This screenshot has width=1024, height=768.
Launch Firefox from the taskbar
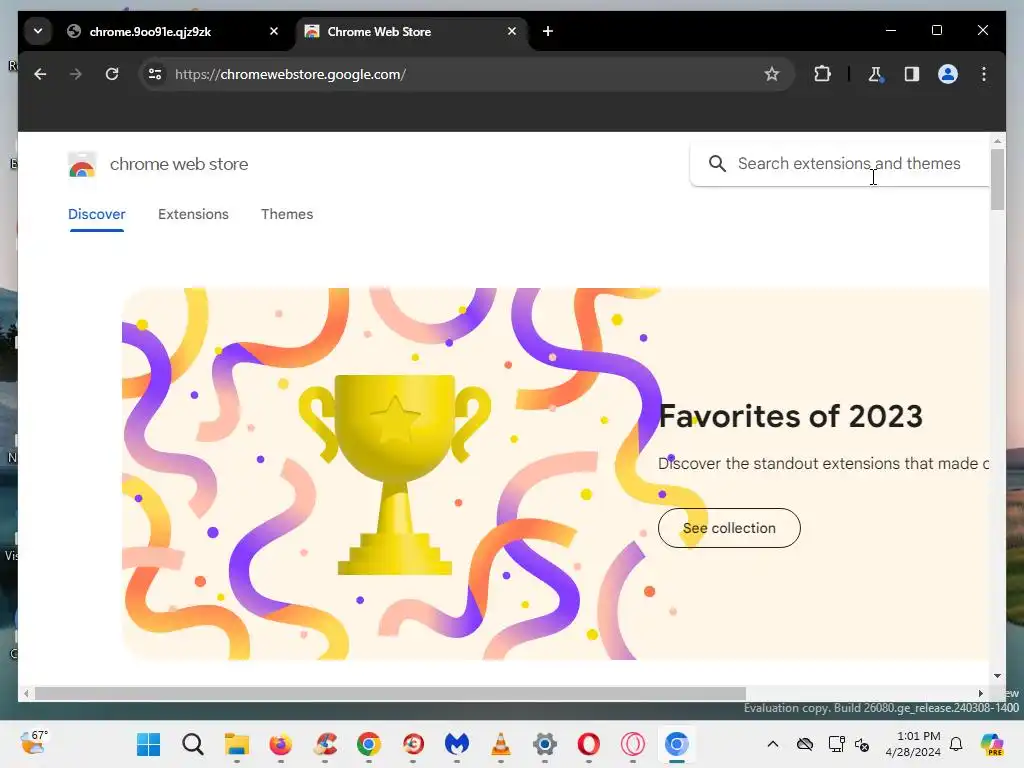pyautogui.click(x=281, y=744)
